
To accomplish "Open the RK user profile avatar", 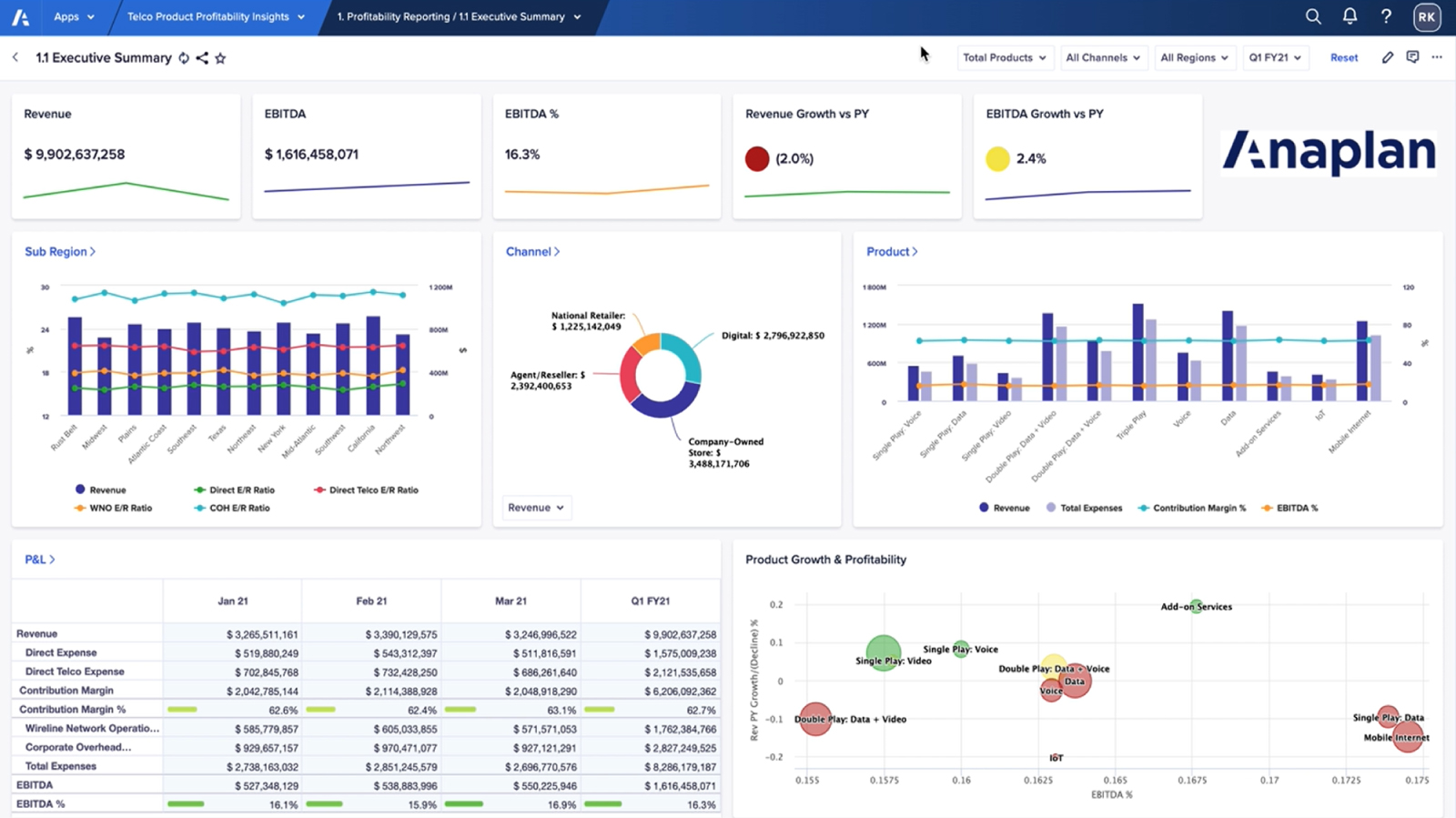I will (1426, 17).
